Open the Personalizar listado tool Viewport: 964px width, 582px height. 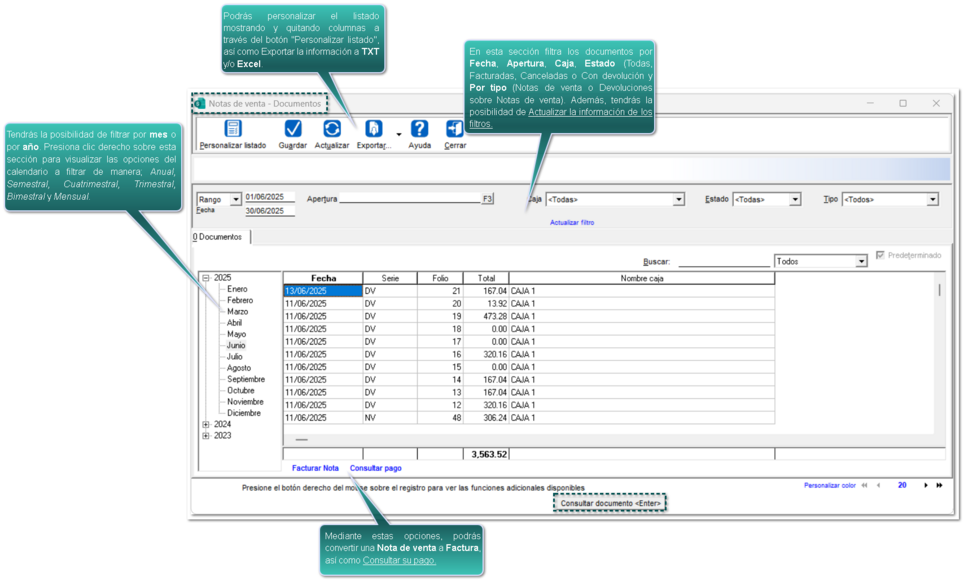[233, 130]
